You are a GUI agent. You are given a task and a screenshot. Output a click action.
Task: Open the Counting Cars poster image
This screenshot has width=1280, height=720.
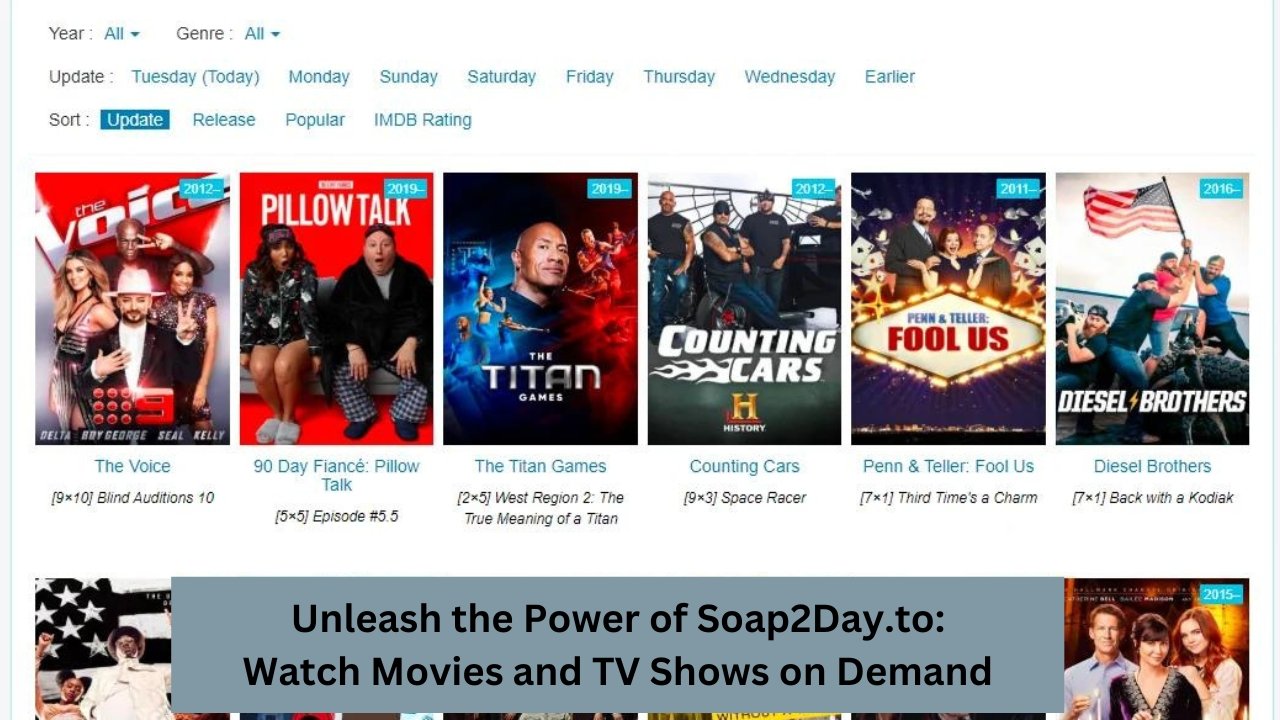744,309
